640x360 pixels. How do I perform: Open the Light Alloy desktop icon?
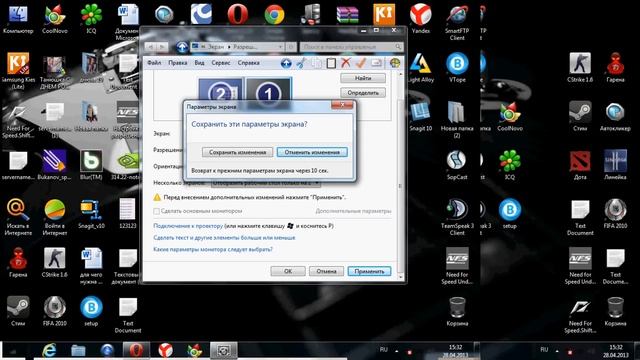coord(420,68)
